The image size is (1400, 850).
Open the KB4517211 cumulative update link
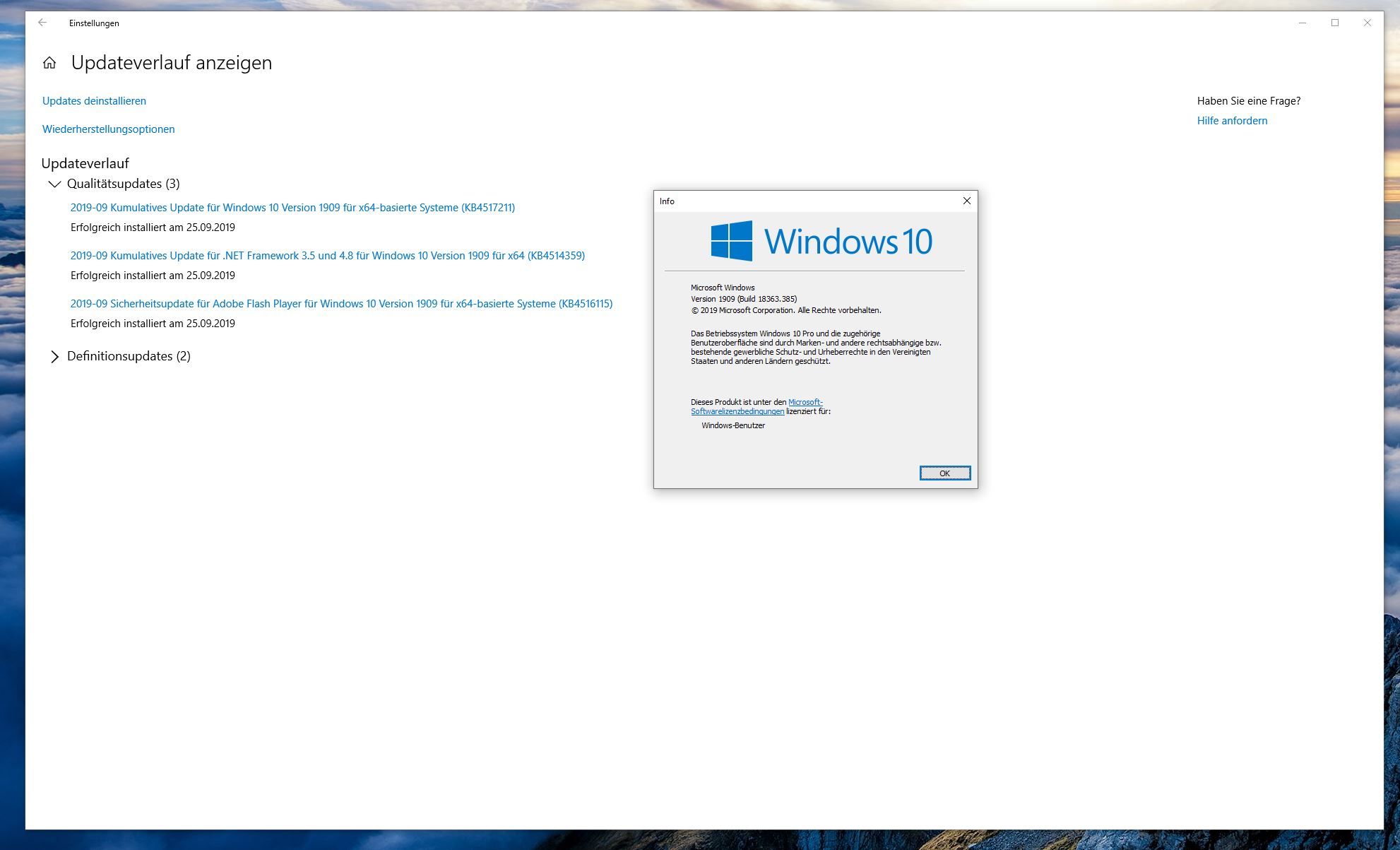tap(292, 208)
